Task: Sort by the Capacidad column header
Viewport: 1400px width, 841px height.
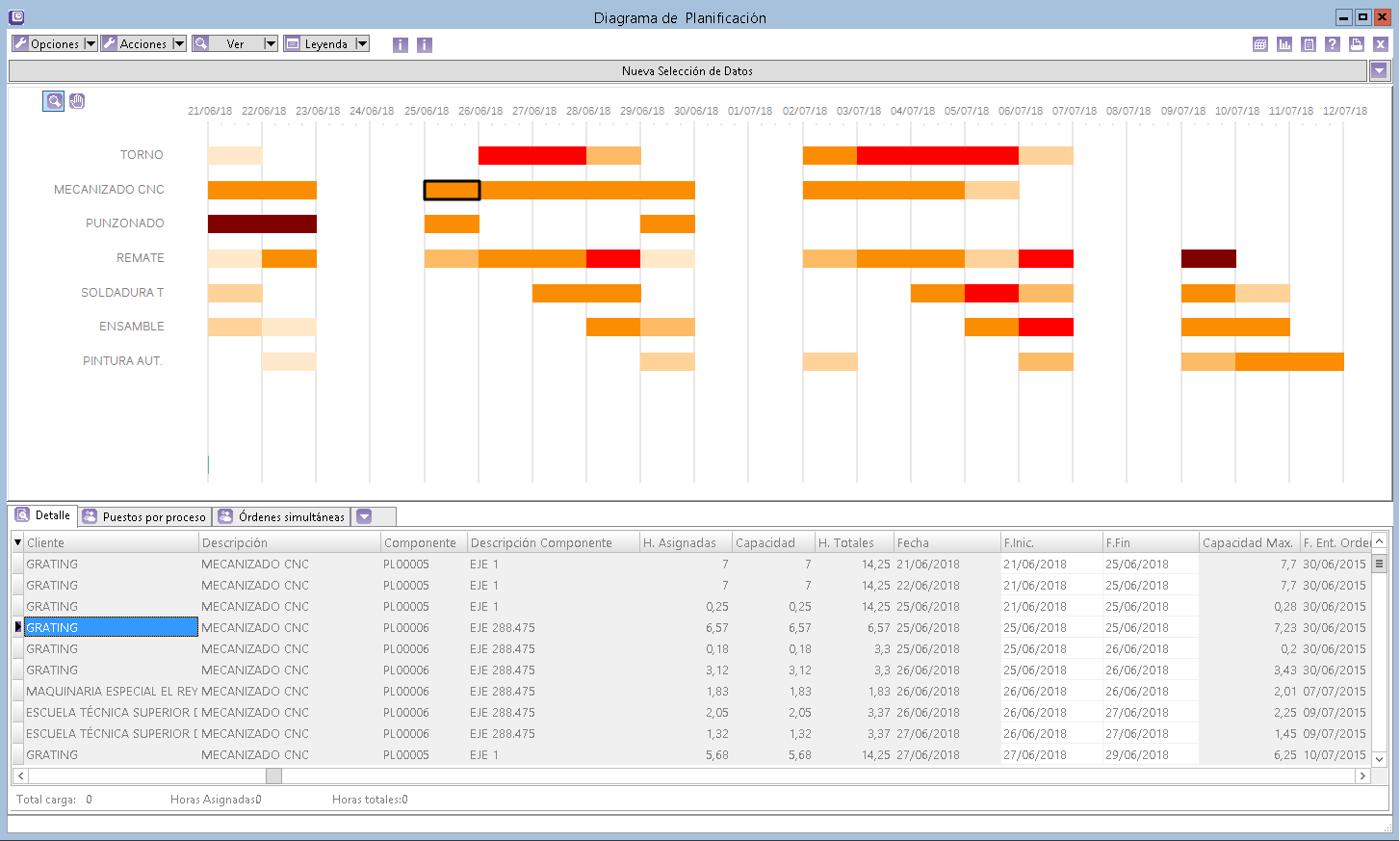Action: pos(765,543)
